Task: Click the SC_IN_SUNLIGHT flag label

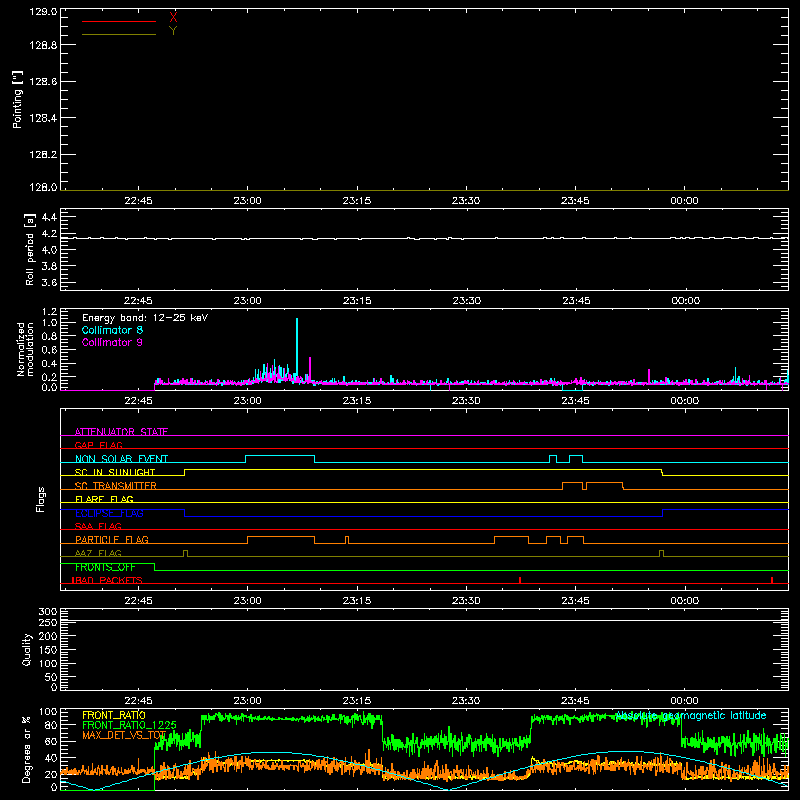Action: click(x=115, y=472)
